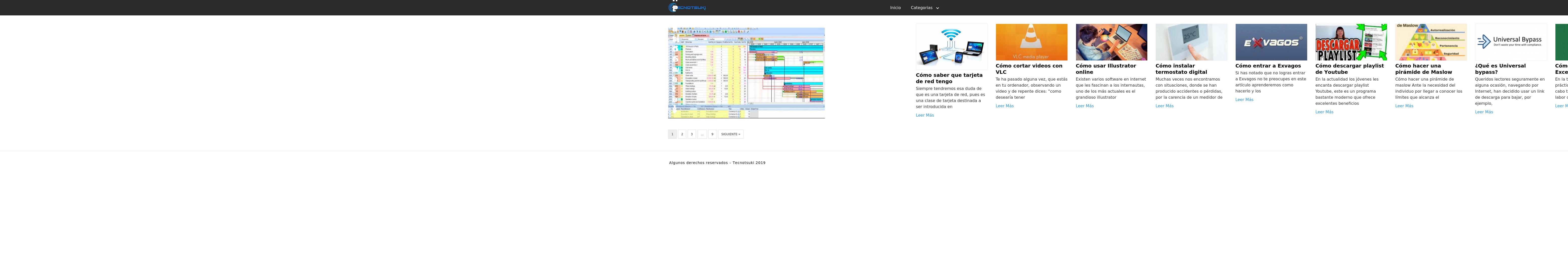Jump to pagination page 9

[x=712, y=134]
